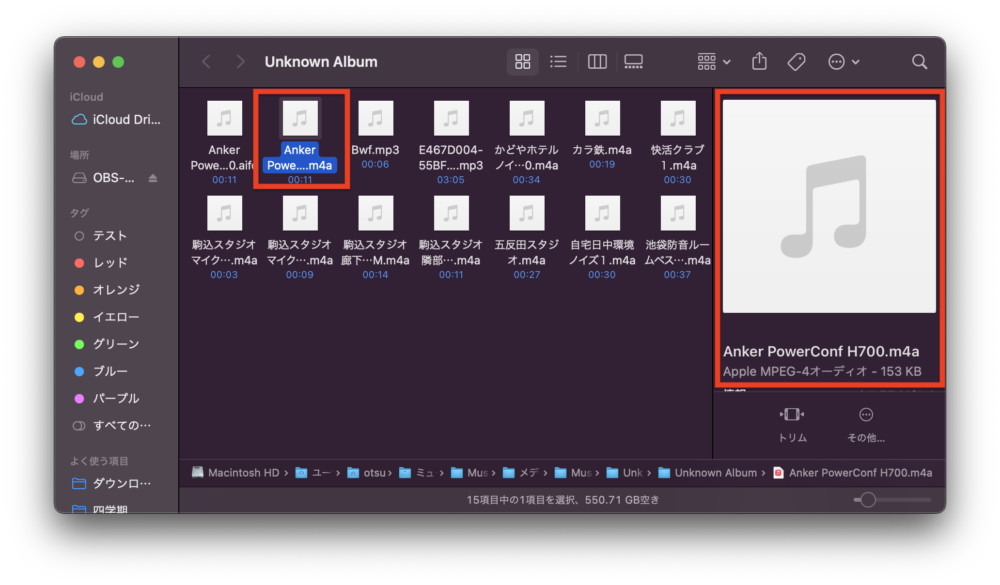Select the かどやホテルノイ…0.m4a file icon

pyautogui.click(x=527, y=118)
